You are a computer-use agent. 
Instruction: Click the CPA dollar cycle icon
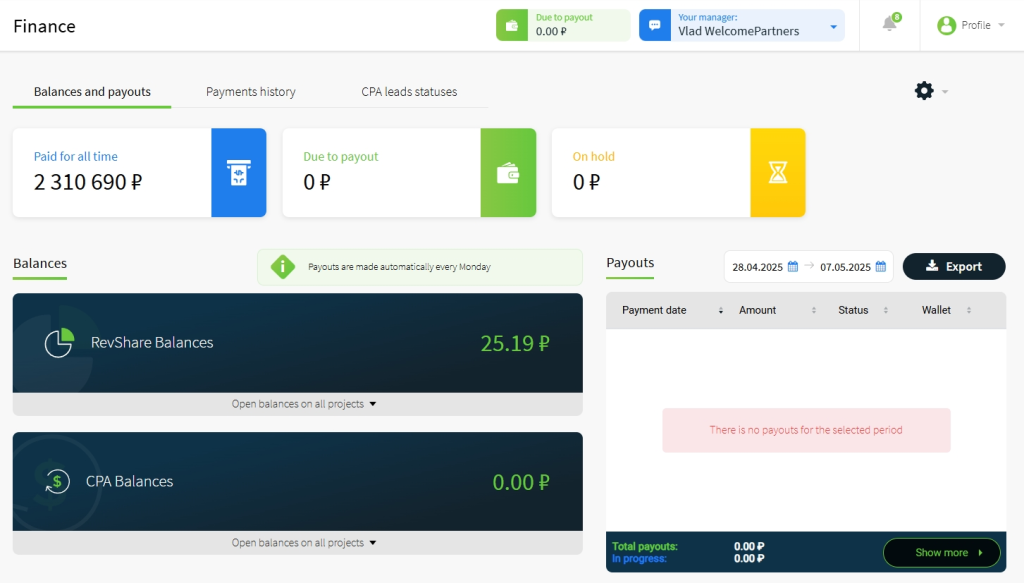point(57,482)
